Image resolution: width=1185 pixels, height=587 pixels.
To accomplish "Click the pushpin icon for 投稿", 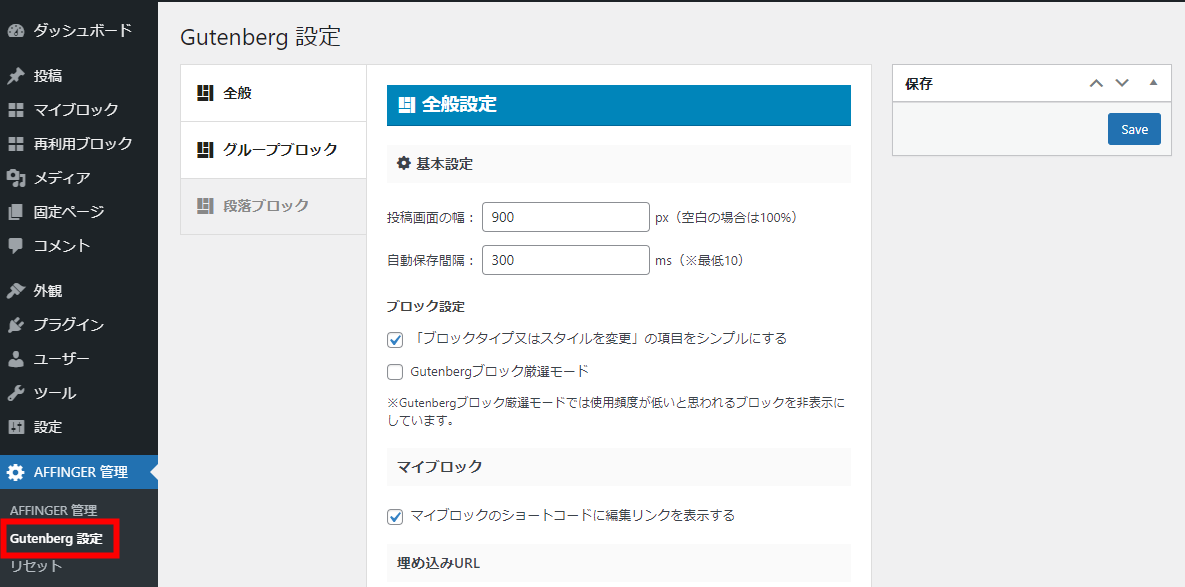I will (16, 76).
